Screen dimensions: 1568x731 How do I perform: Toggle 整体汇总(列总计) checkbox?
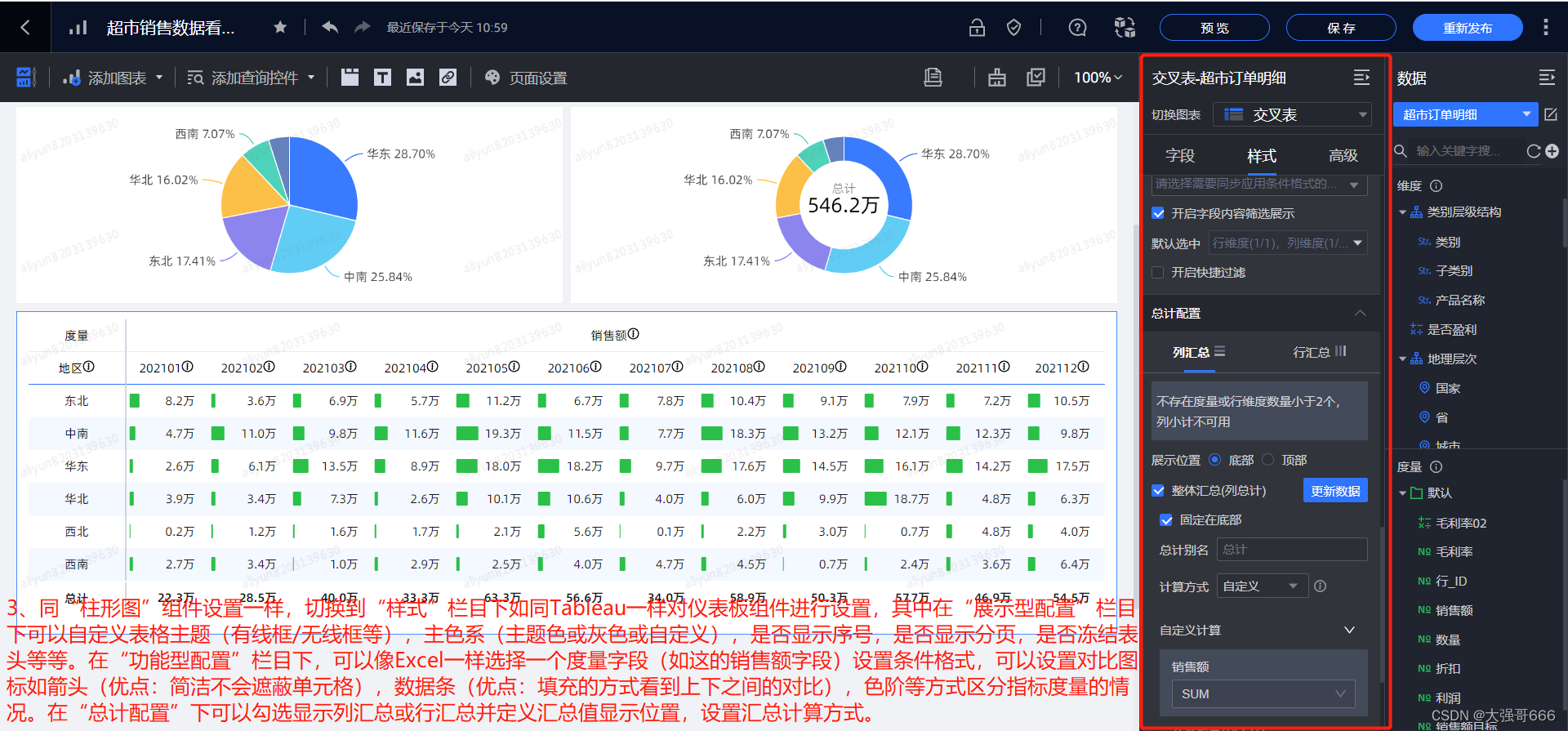tap(1158, 490)
